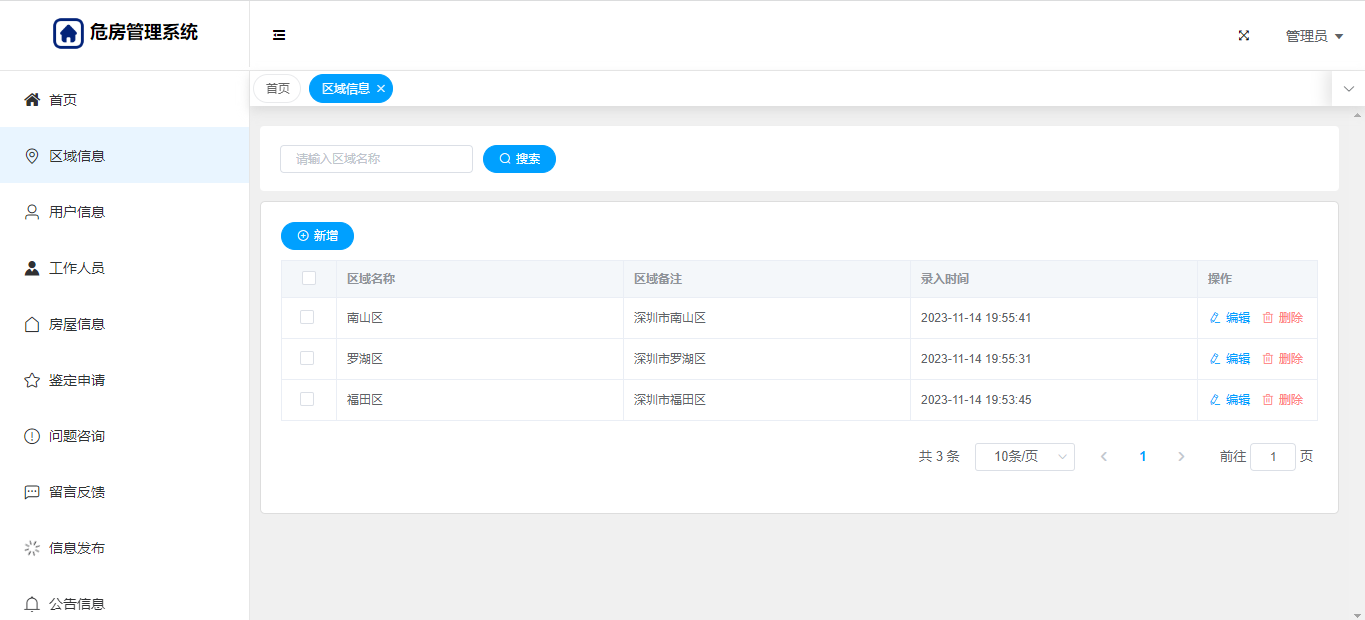Expand the tab options chevron at right
The width and height of the screenshot is (1365, 620).
click(x=1348, y=89)
